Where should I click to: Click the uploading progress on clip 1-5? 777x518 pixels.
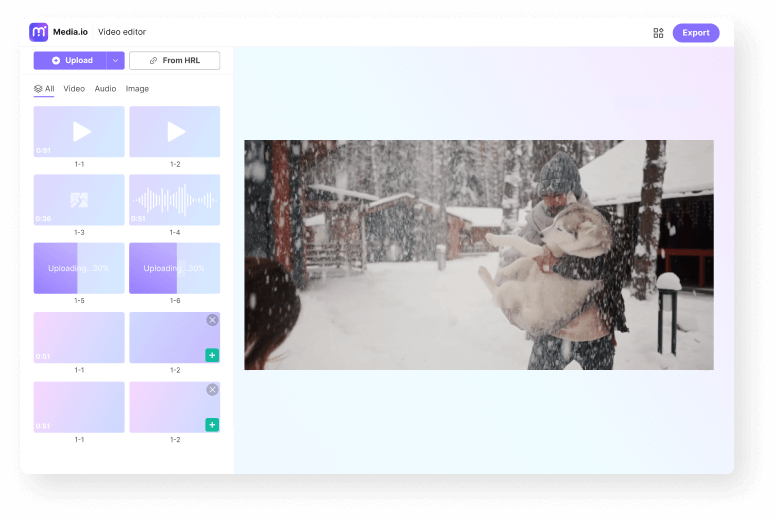click(x=79, y=268)
